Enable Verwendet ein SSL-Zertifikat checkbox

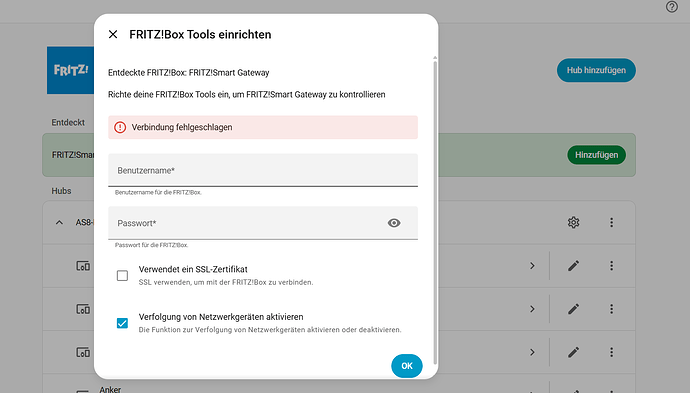click(122, 275)
